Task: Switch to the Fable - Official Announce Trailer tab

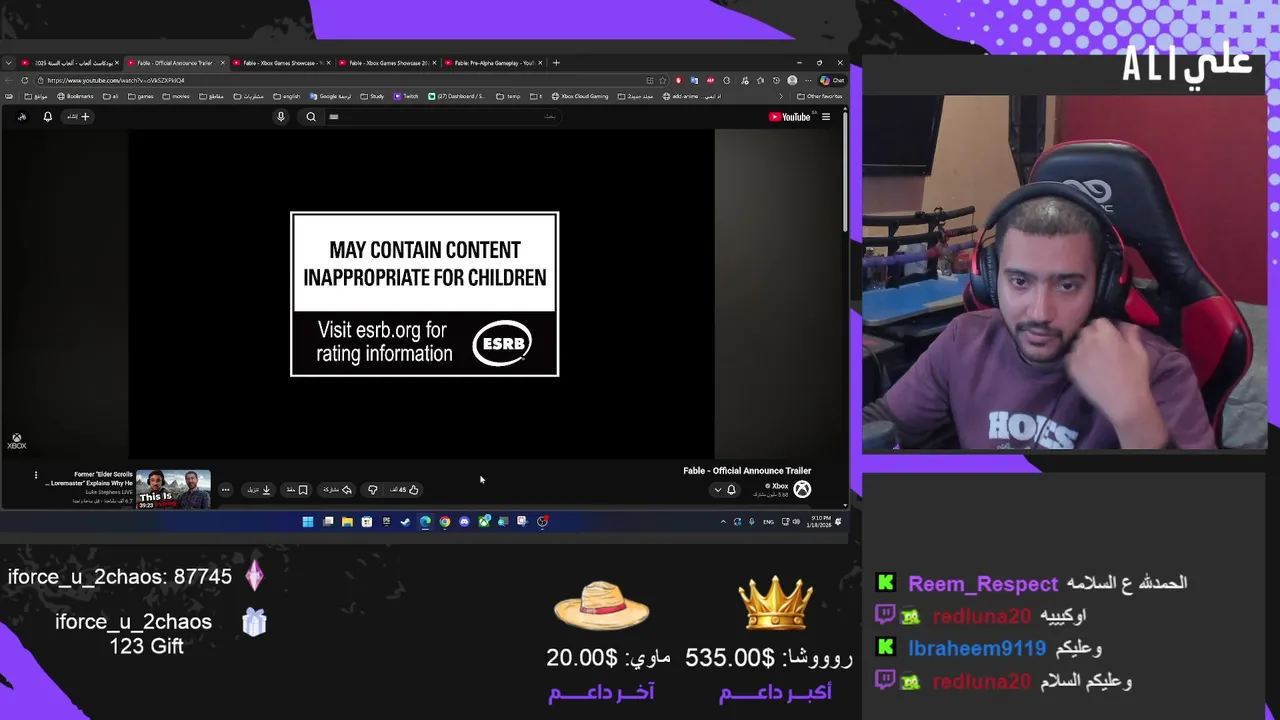Action: [x=175, y=63]
